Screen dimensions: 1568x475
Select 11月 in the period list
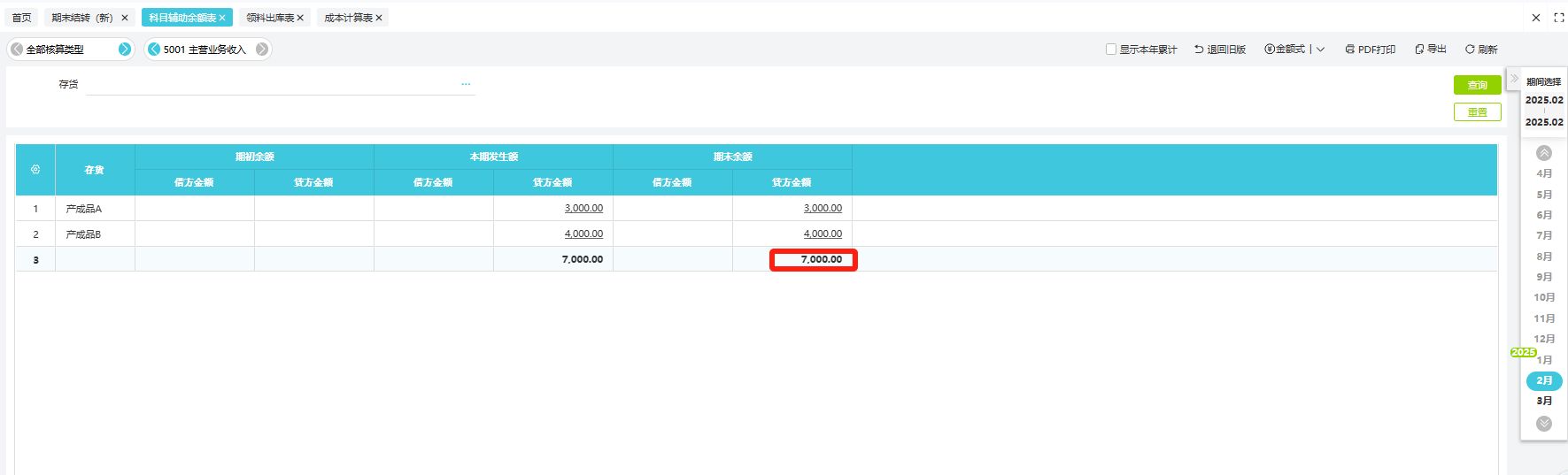(x=1544, y=318)
